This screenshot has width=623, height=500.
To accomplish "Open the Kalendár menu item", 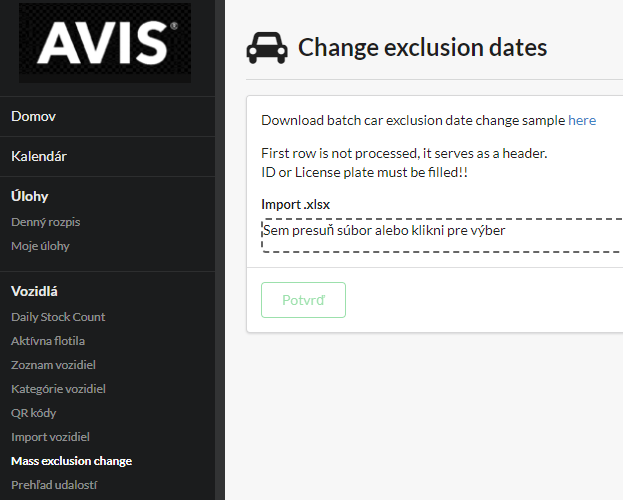I will (39, 156).
